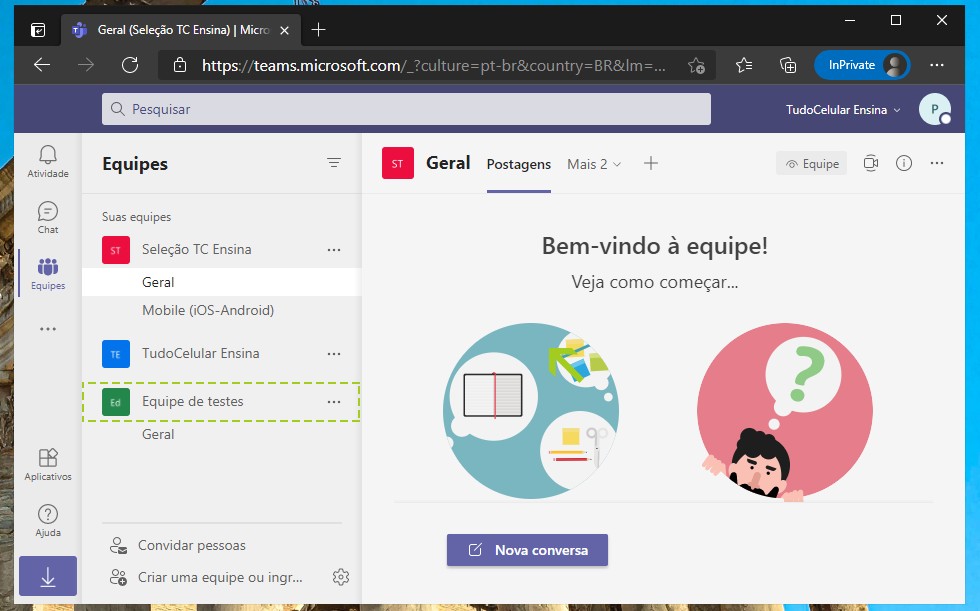This screenshot has width=980, height=611.
Task: Open the Aplicativos store icon
Action: 48,464
